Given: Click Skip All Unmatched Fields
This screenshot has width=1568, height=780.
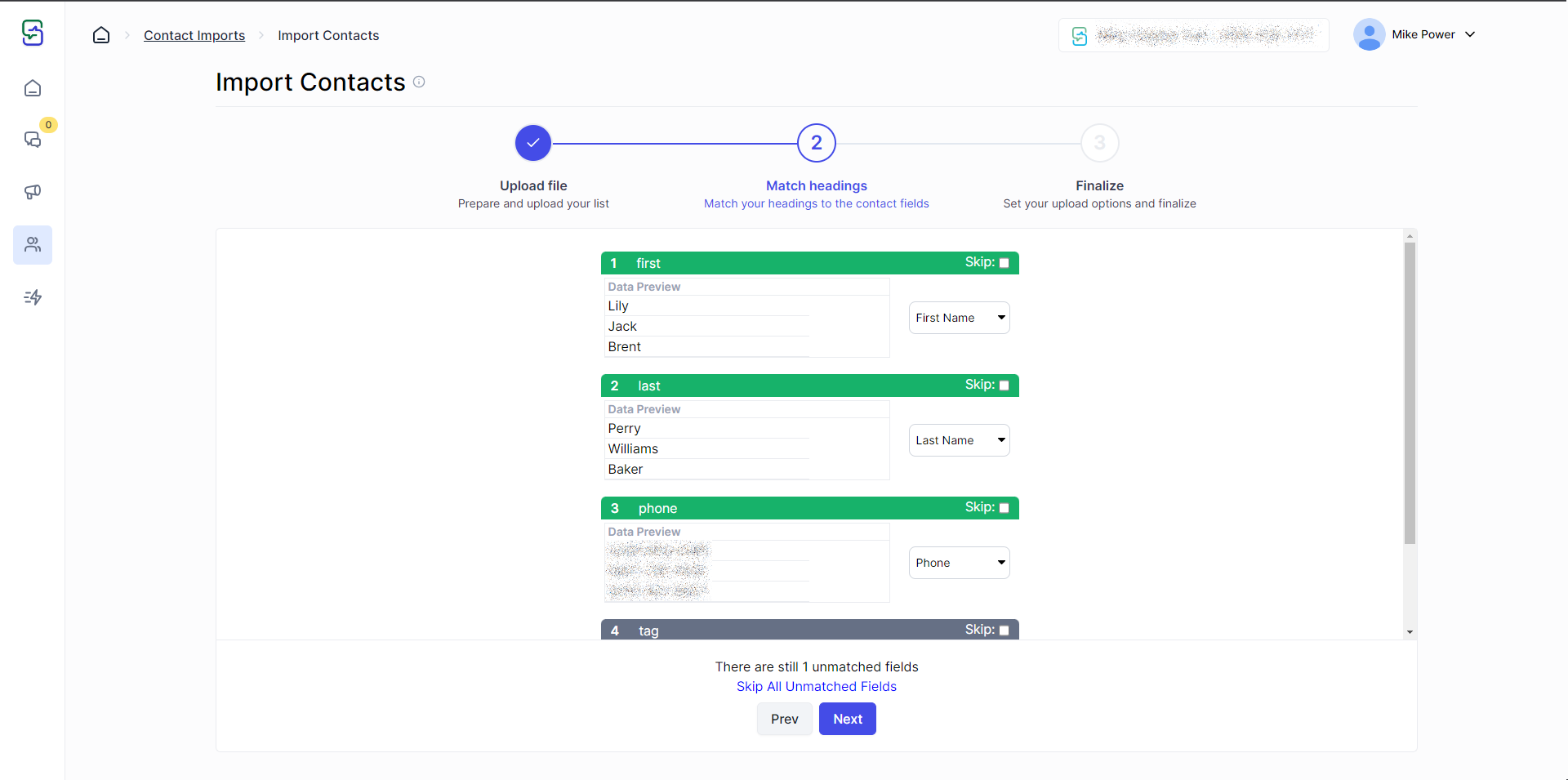Looking at the screenshot, I should click(x=817, y=687).
